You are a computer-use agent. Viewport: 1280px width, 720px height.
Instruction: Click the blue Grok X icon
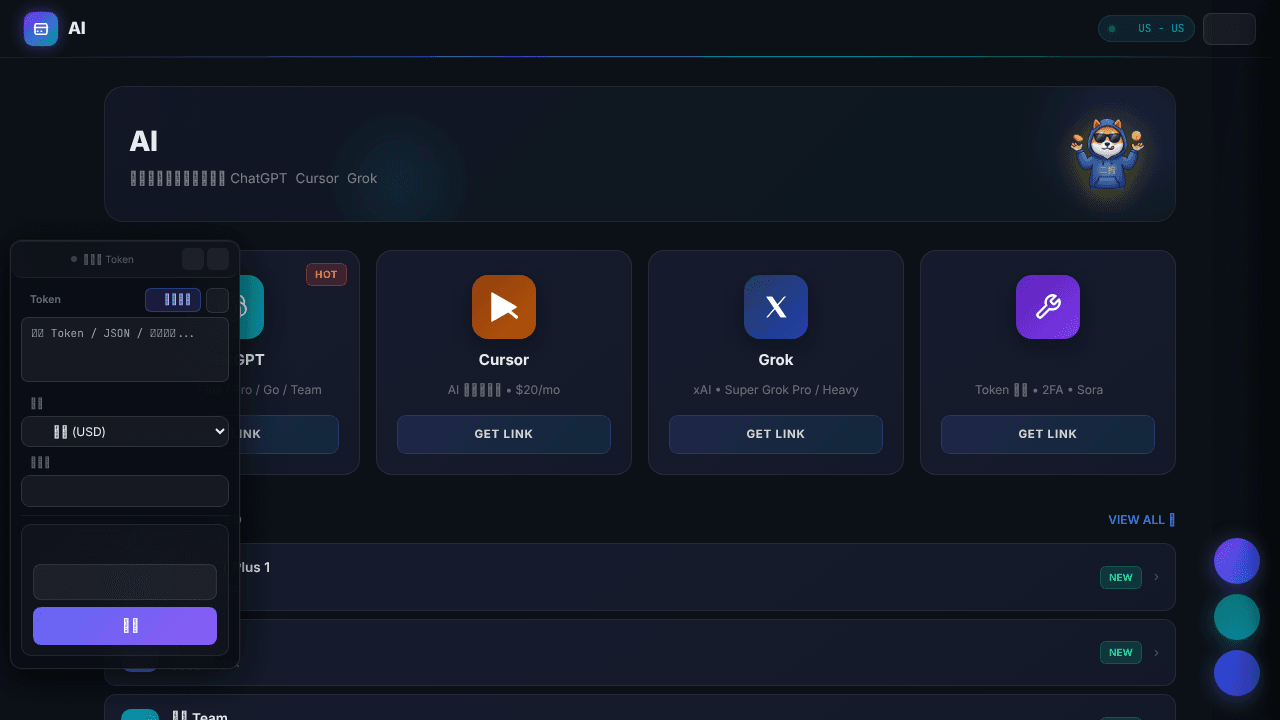[x=776, y=307]
